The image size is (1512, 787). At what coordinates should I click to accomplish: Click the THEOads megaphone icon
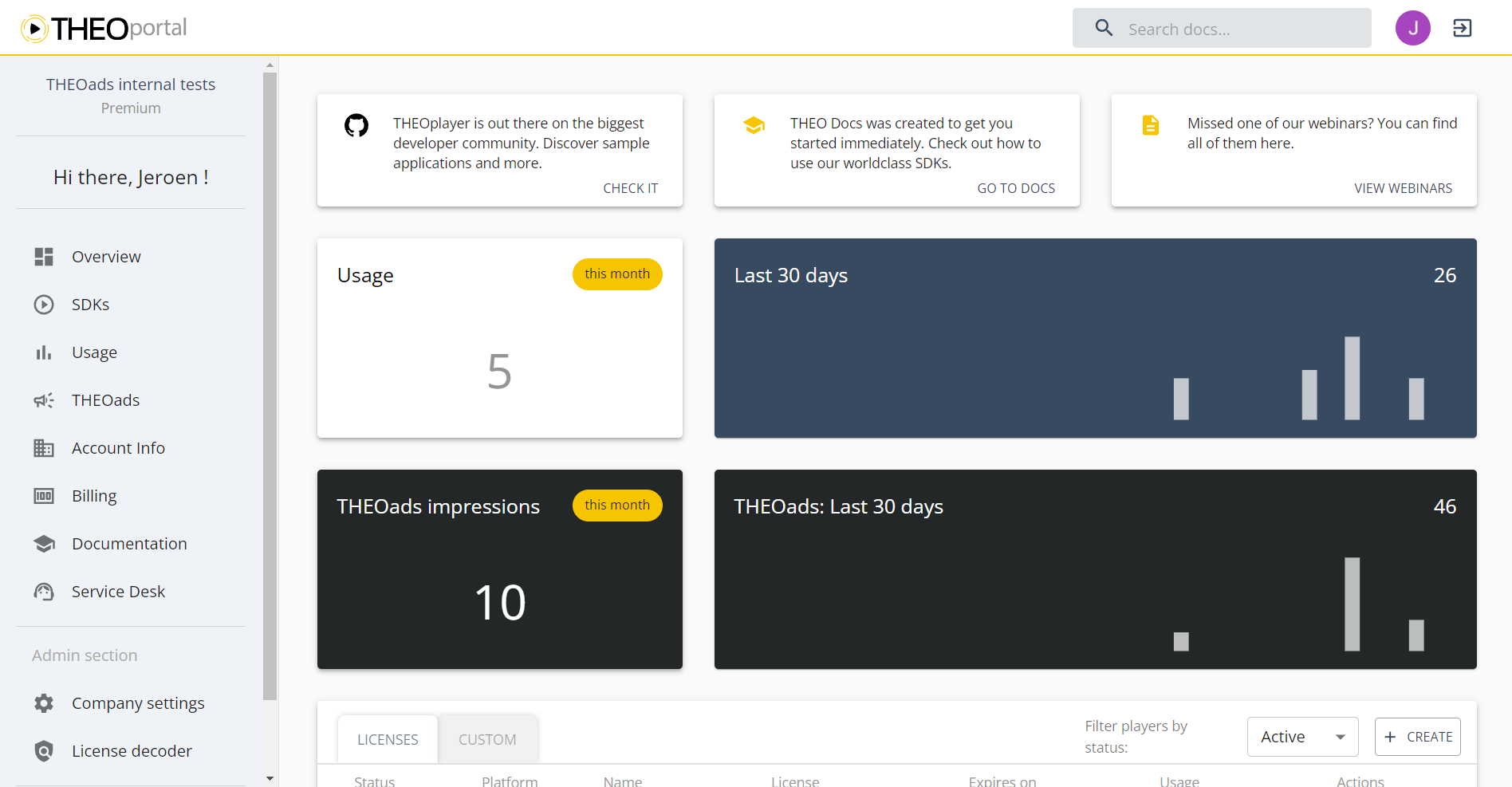coord(44,399)
